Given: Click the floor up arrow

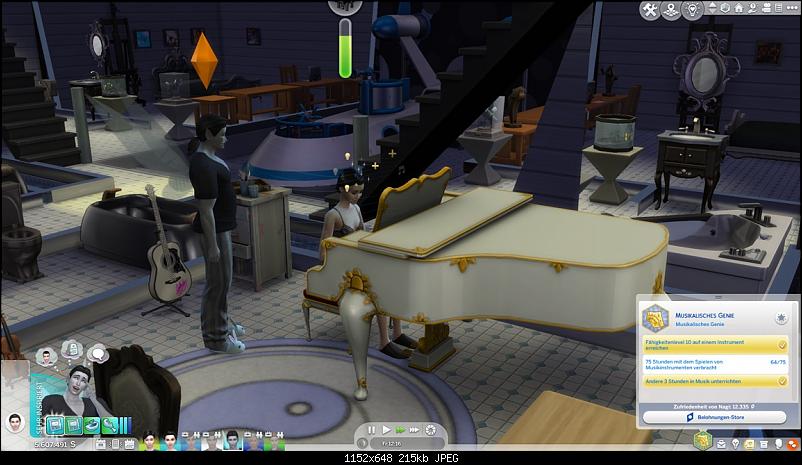Looking at the screenshot, I should point(712,5).
